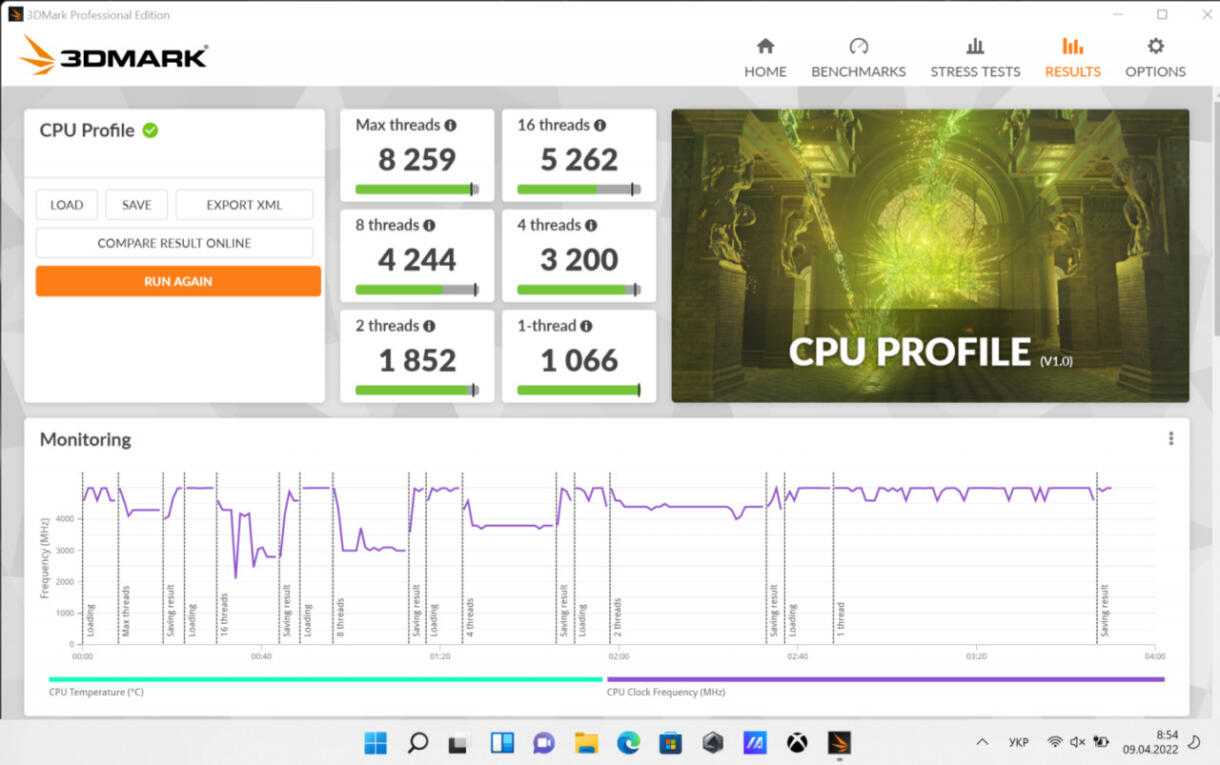
Task: Click the info icon next to Max threads
Action: coord(450,125)
